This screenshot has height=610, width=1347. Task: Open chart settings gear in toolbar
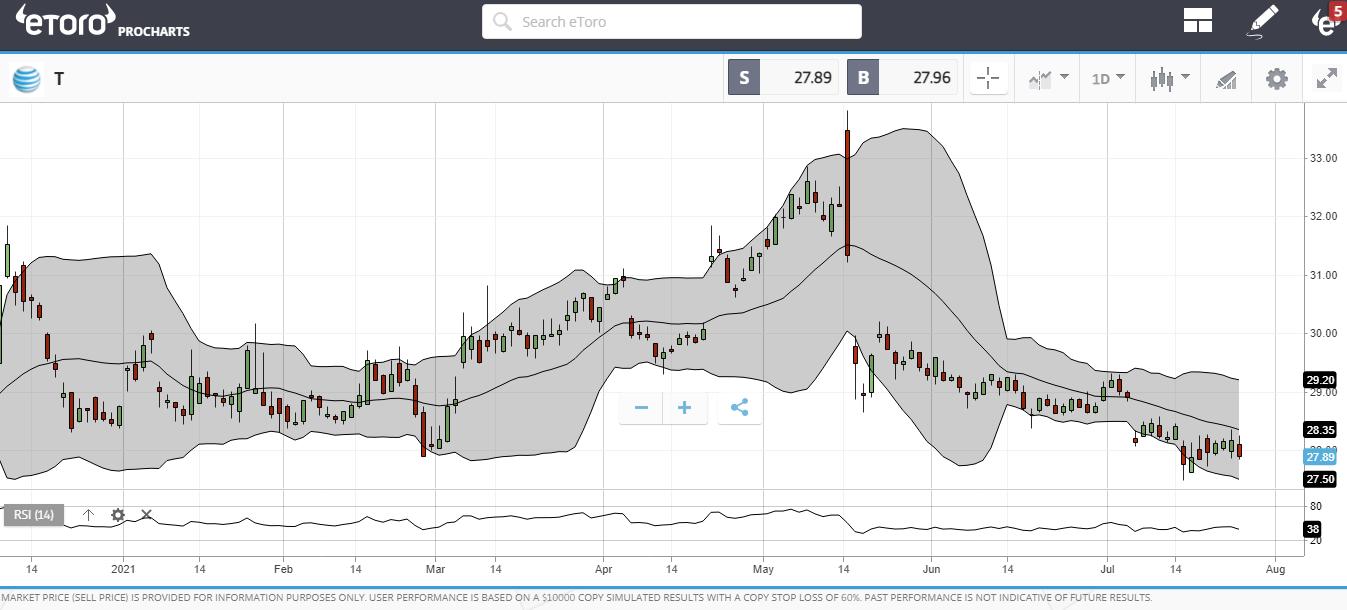(1277, 78)
